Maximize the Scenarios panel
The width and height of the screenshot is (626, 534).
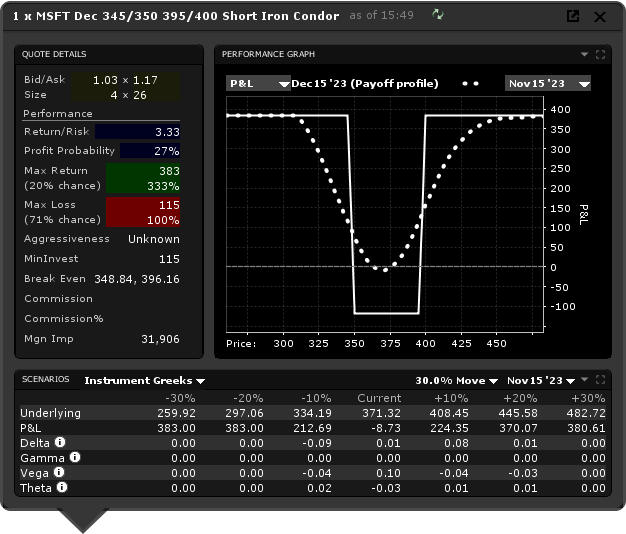(x=600, y=379)
